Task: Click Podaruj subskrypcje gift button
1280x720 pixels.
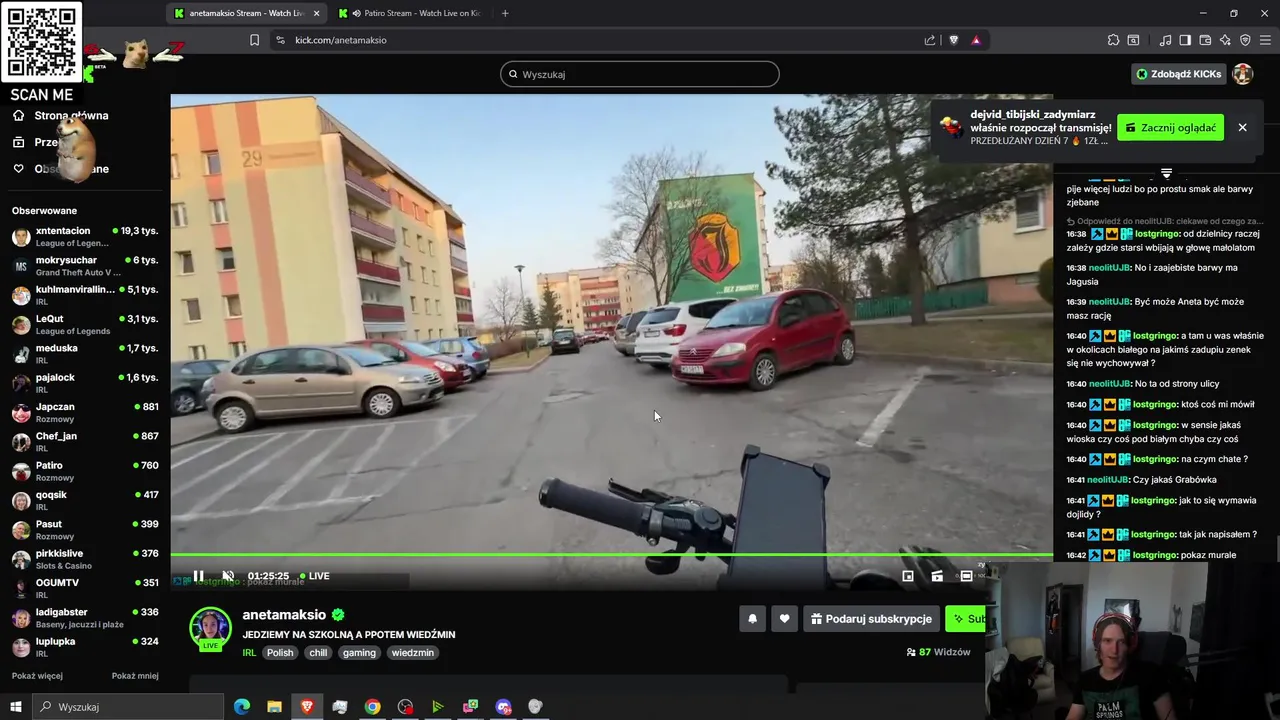Action: click(x=871, y=619)
